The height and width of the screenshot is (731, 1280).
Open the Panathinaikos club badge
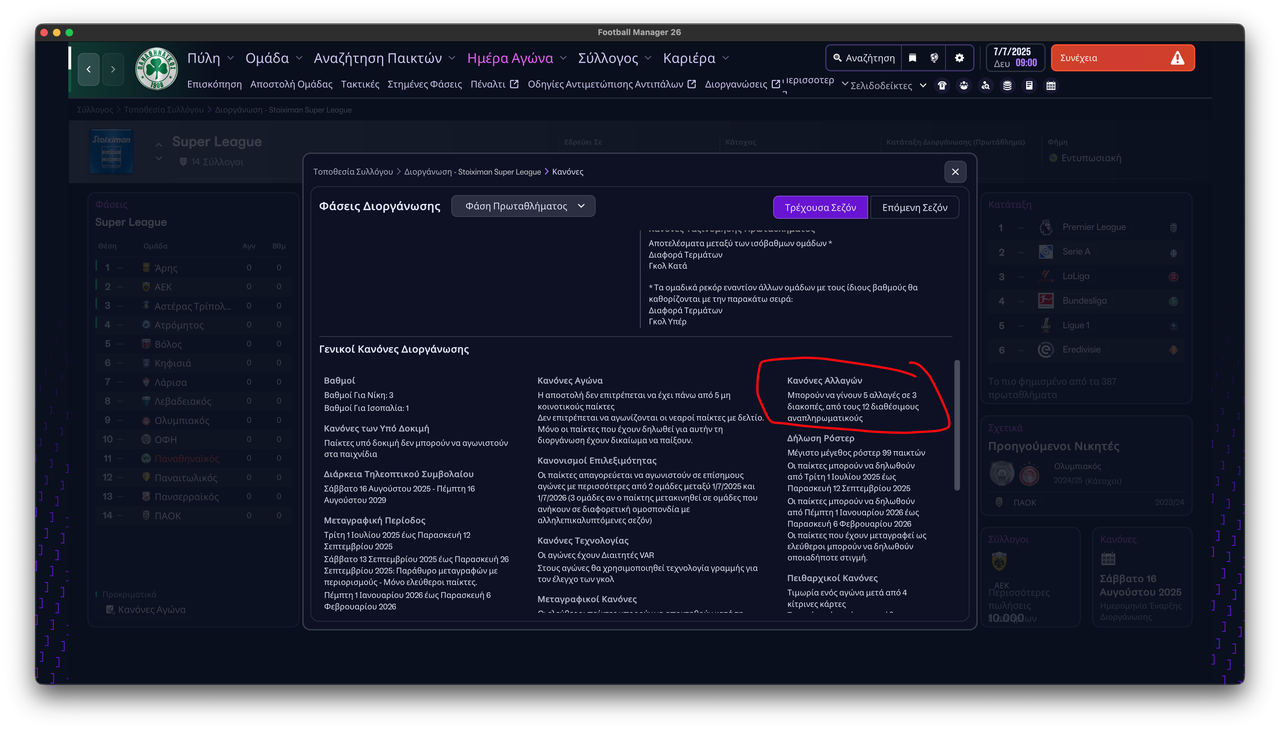point(156,69)
